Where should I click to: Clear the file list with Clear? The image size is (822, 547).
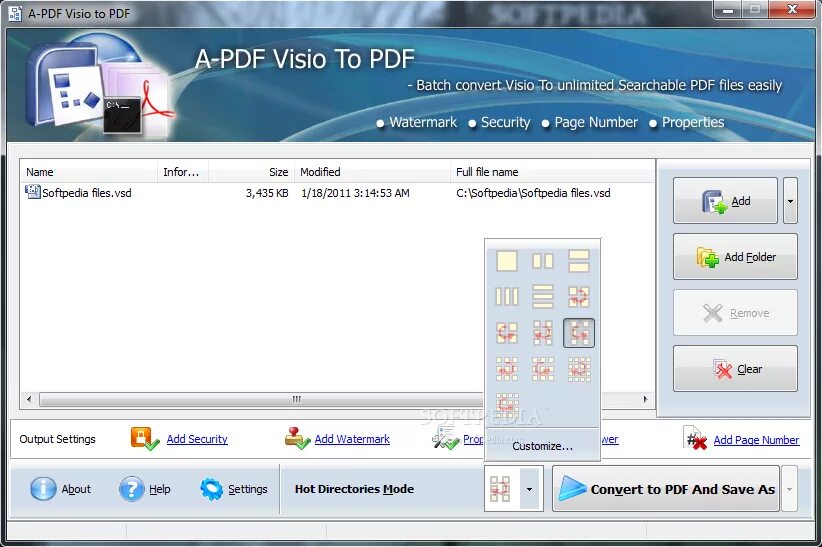tap(736, 369)
